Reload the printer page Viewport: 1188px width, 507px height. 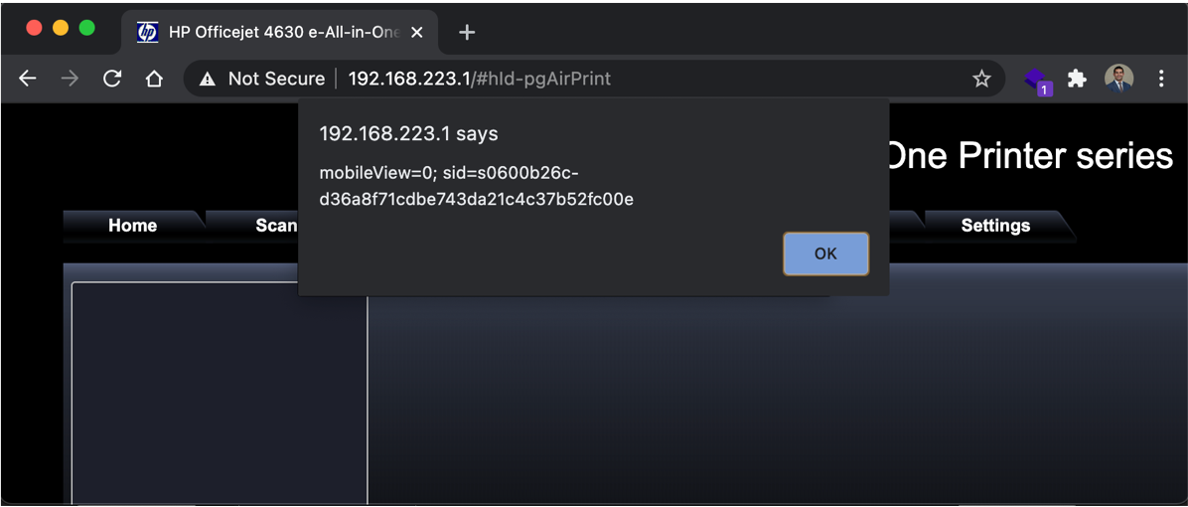pyautogui.click(x=112, y=79)
